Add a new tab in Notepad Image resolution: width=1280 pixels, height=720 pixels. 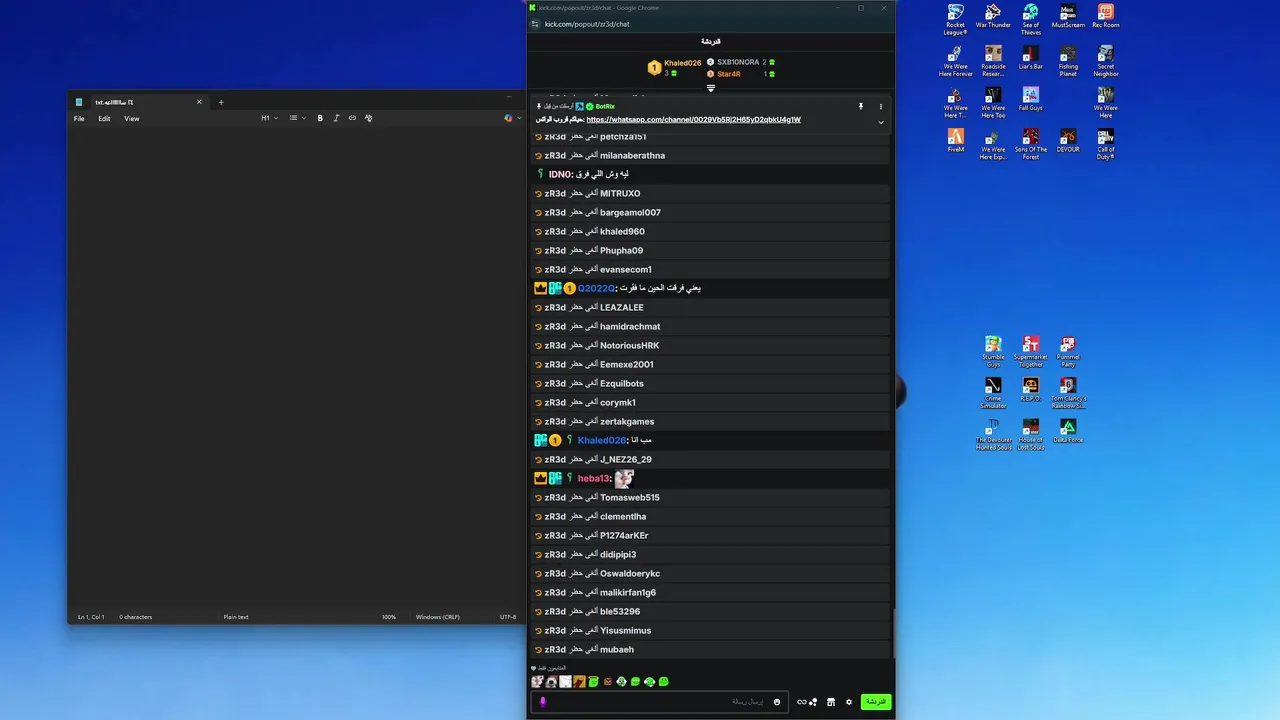[221, 102]
